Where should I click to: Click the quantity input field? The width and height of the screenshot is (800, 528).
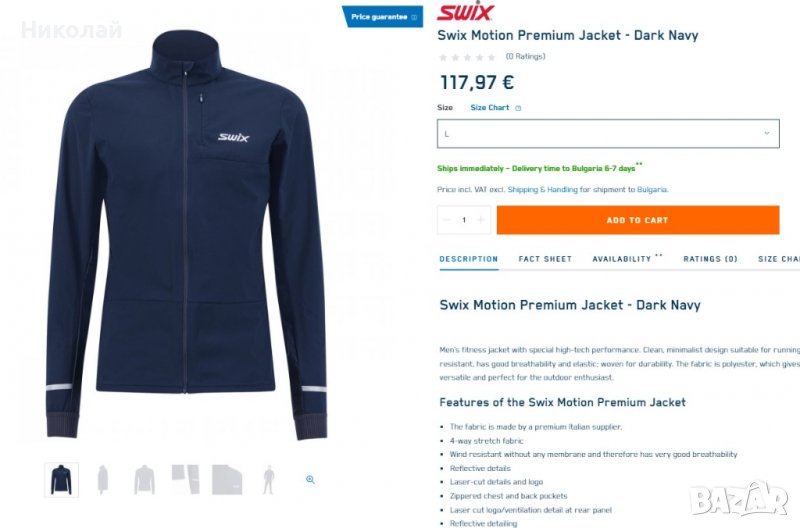[464, 220]
